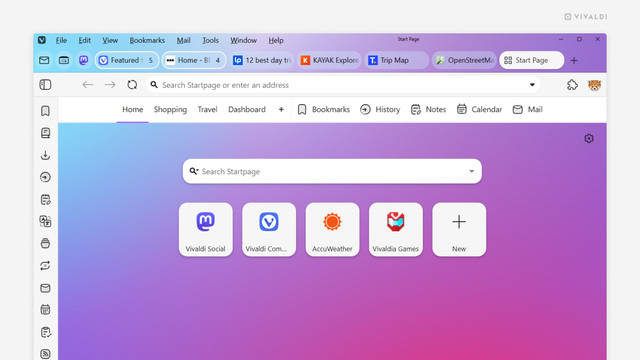640x360 pixels.
Task: Open the Mail menu
Action: 183,40
